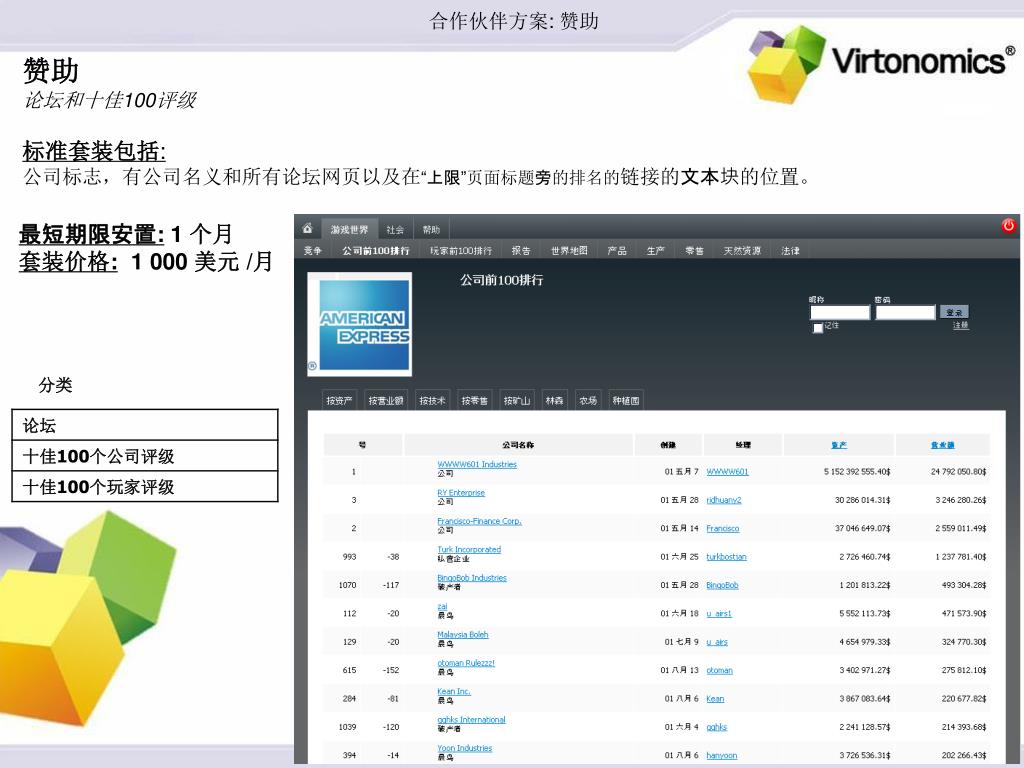Image resolution: width=1024 pixels, height=768 pixels.
Task: Open the 产品 submenu item
Action: point(616,251)
